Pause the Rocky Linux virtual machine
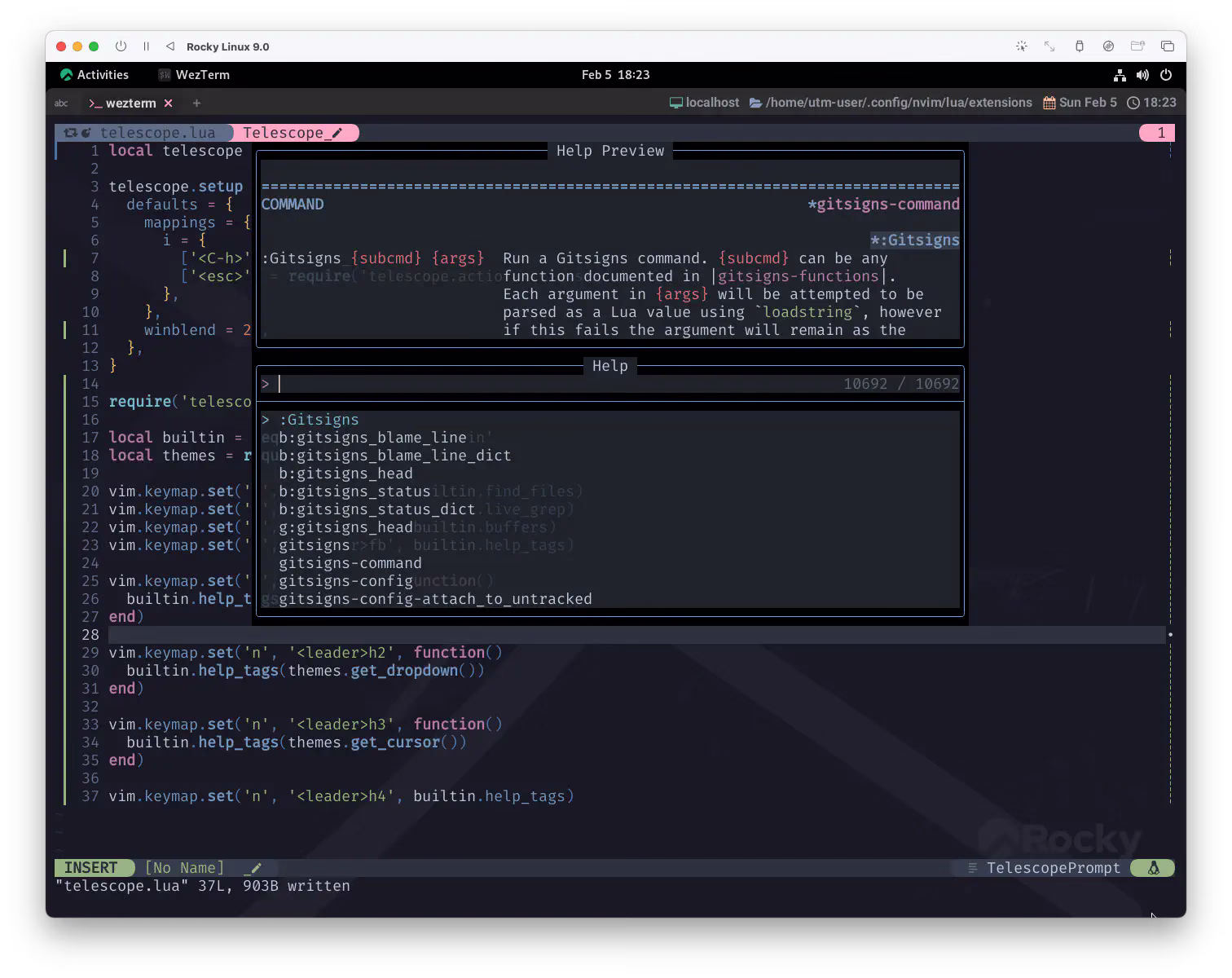1232x978 pixels. click(147, 46)
